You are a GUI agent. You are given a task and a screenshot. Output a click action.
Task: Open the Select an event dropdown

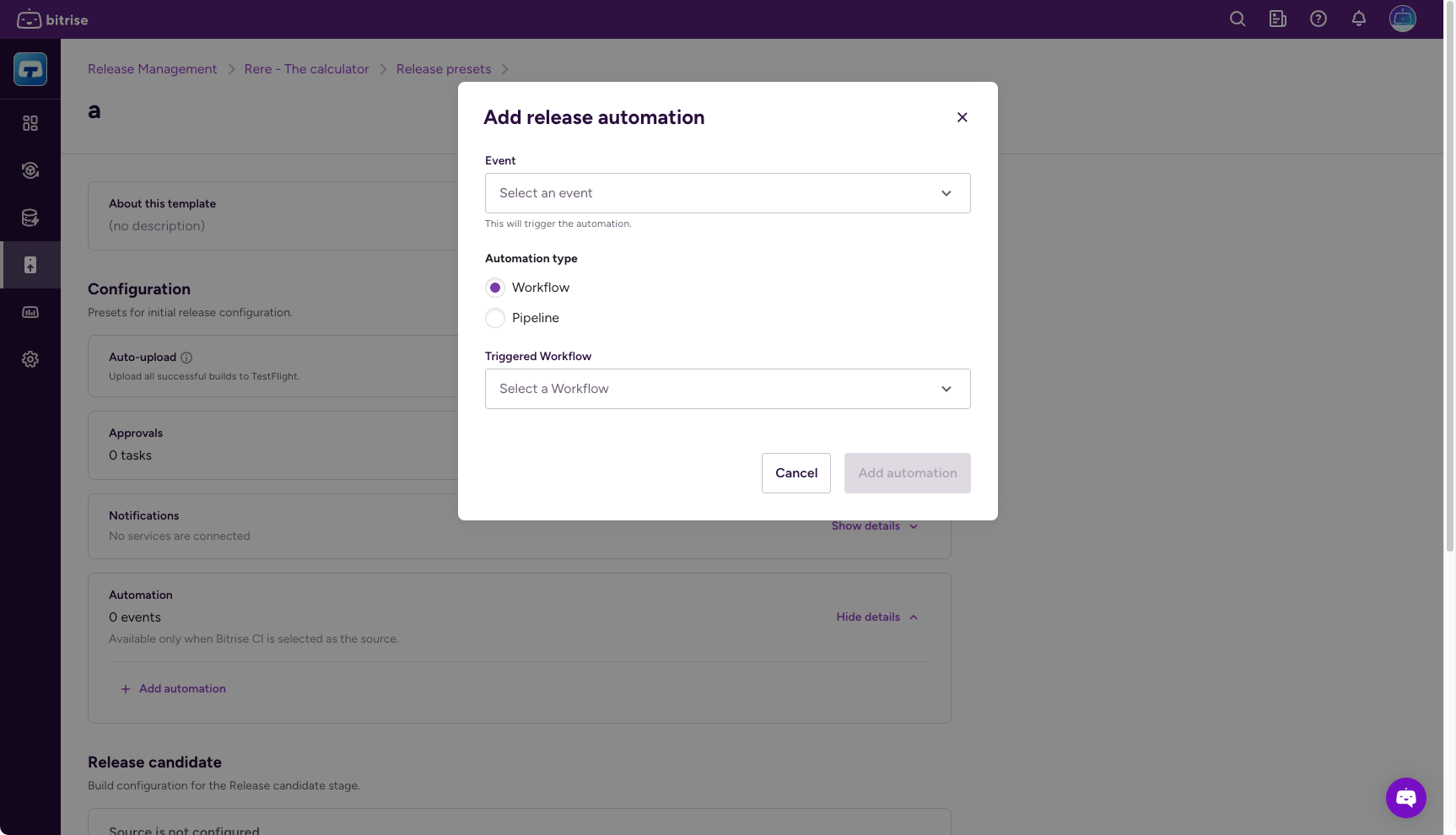click(727, 193)
